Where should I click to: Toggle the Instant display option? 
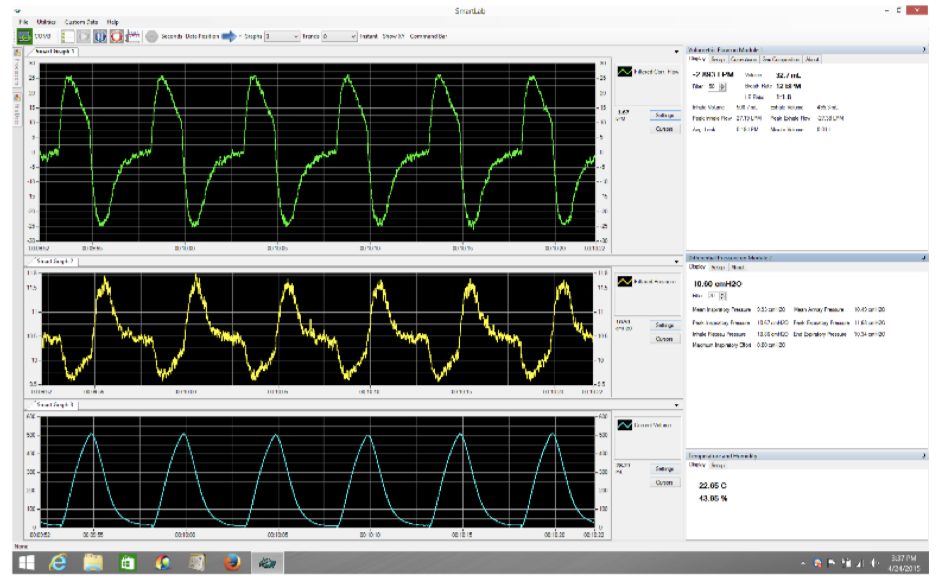pyautogui.click(x=370, y=36)
